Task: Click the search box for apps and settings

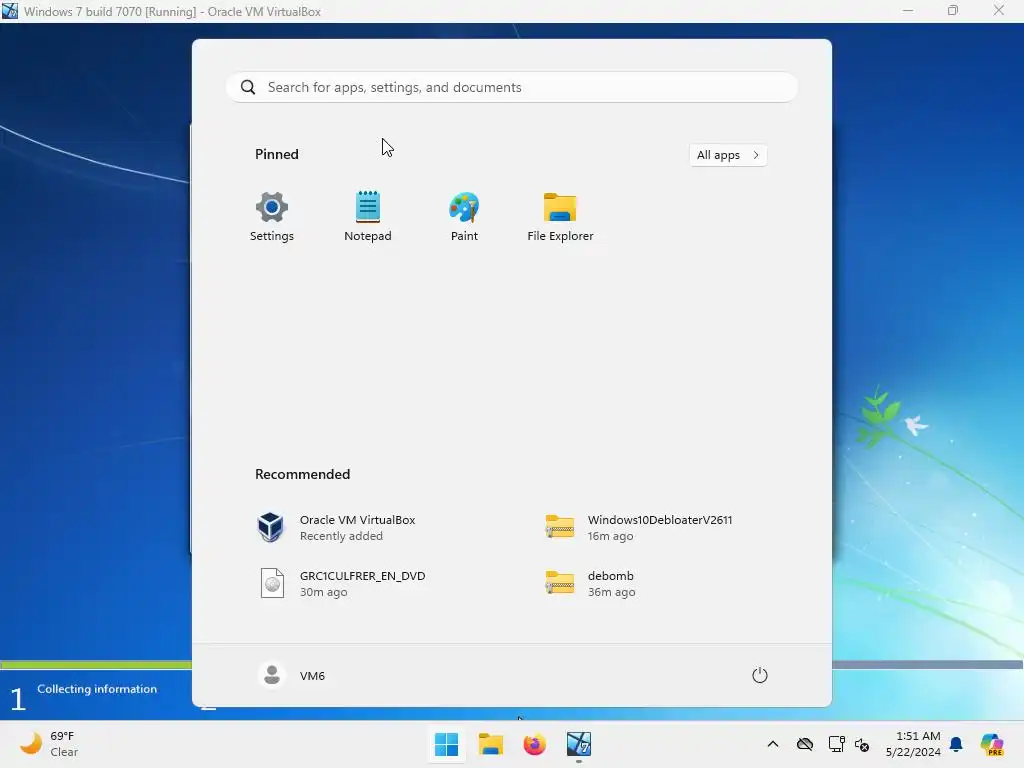Action: pyautogui.click(x=511, y=87)
